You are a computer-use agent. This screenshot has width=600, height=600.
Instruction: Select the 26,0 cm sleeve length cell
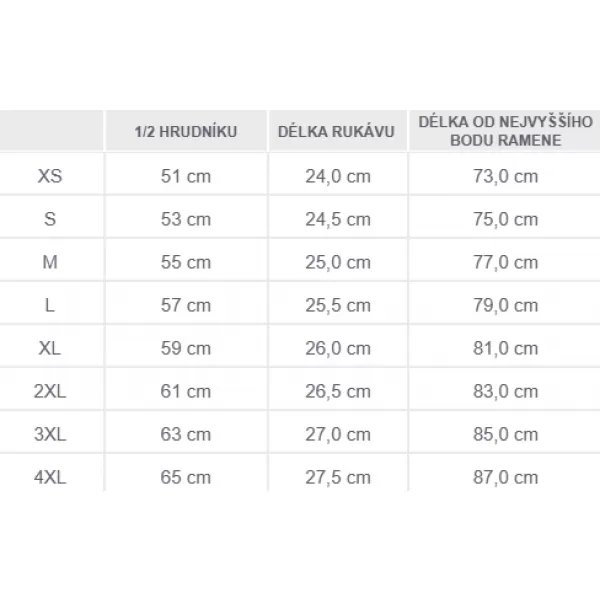tap(338, 348)
